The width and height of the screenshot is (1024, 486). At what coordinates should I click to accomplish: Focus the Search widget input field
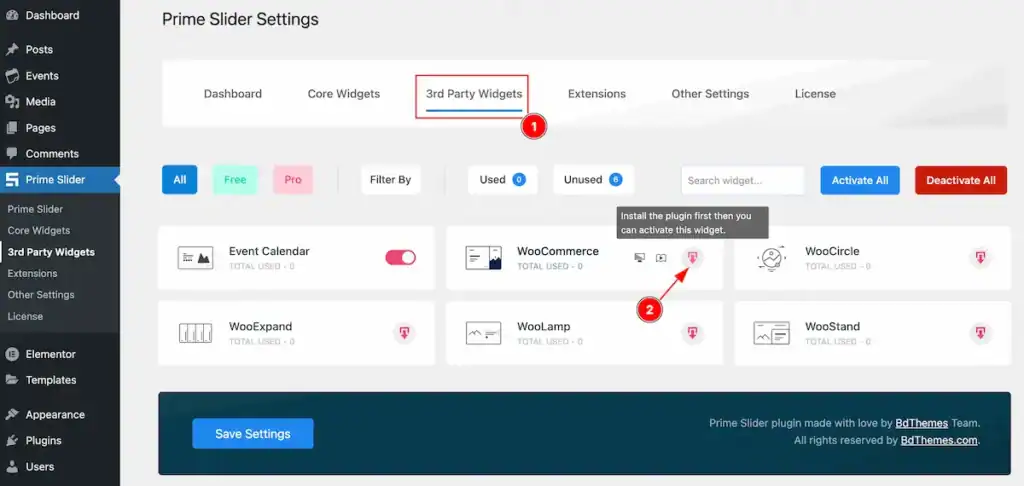[x=743, y=180]
